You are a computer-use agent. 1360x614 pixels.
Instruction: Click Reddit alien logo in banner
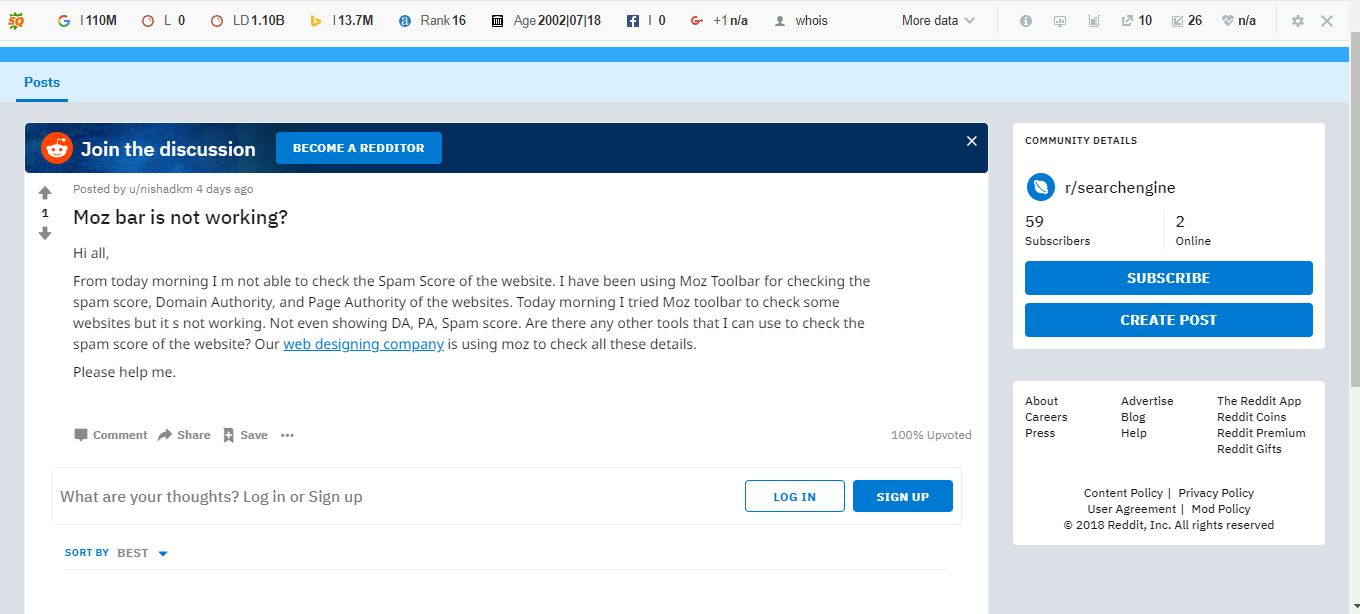pos(57,148)
